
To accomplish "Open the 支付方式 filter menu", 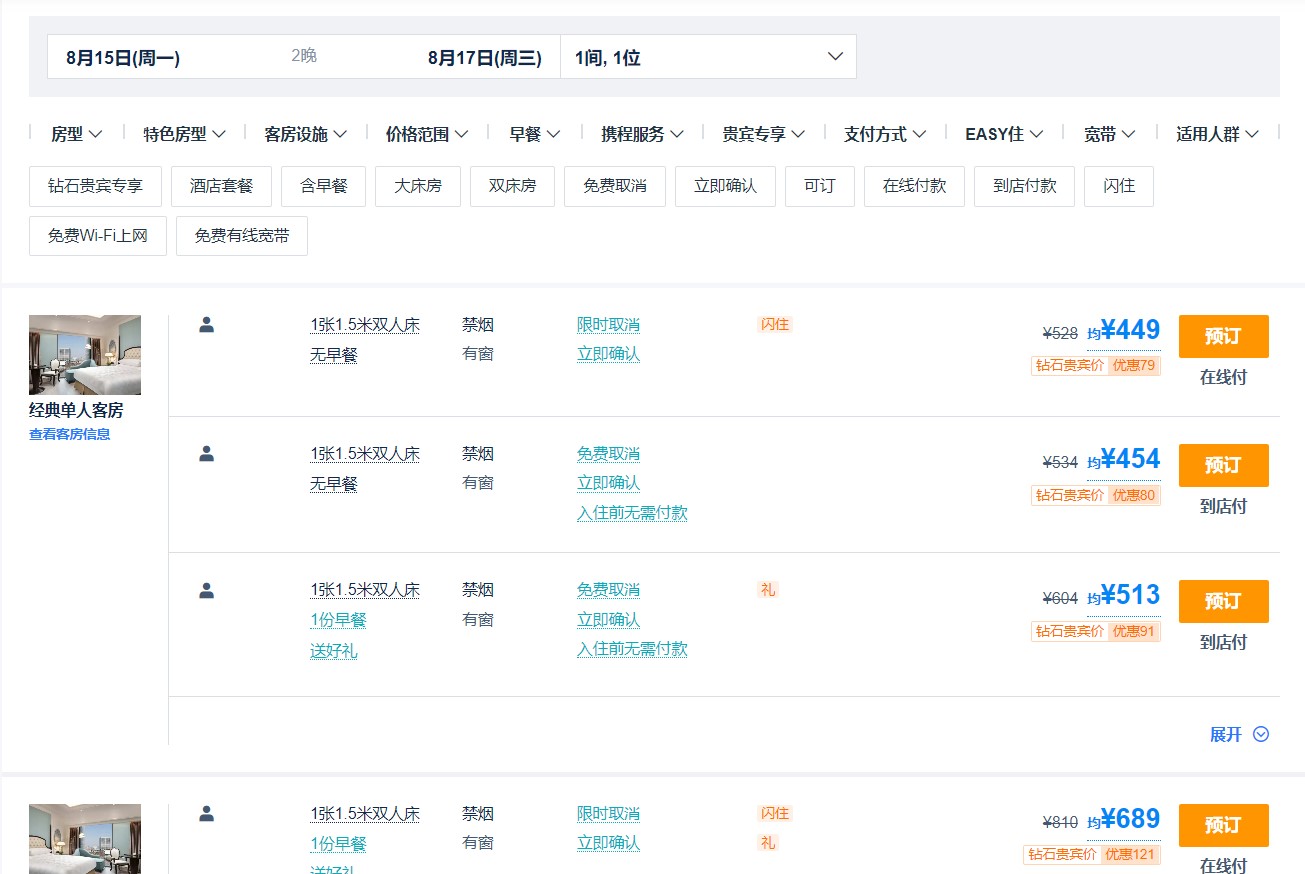I will [x=884, y=134].
